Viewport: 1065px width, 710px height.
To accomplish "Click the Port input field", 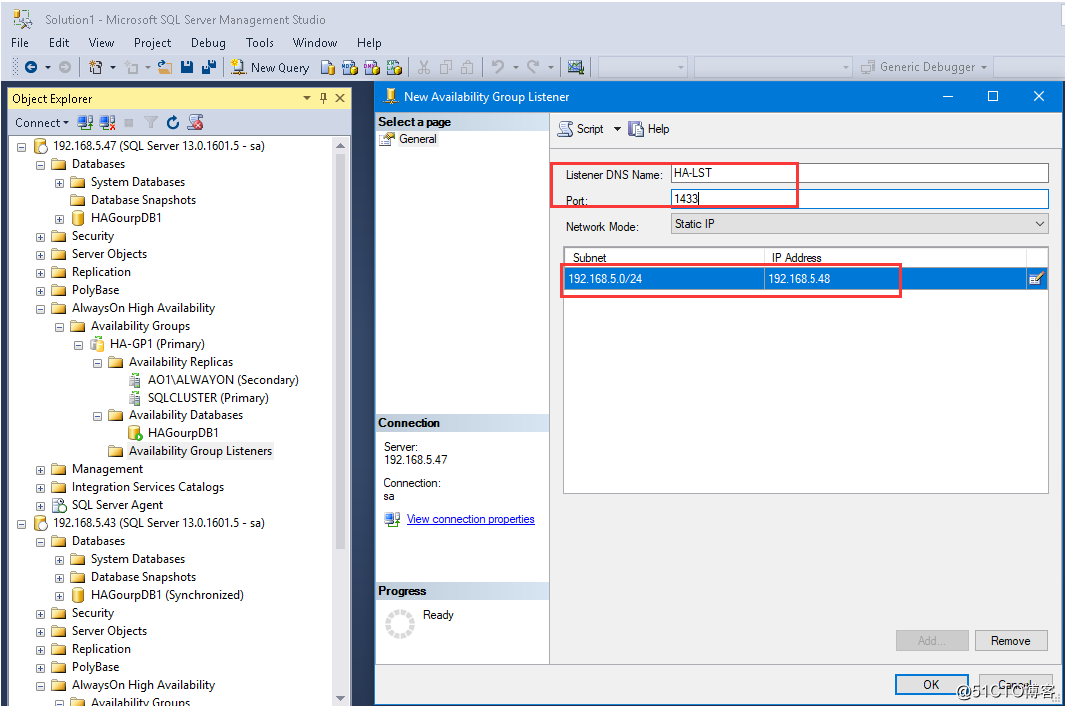I will pyautogui.click(x=859, y=198).
